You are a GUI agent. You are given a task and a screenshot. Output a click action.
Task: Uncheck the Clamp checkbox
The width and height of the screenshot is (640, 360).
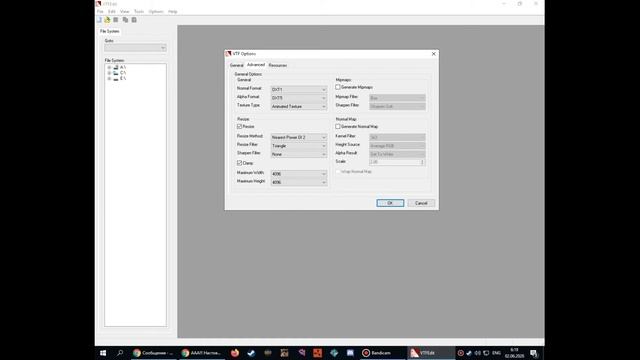click(x=240, y=163)
